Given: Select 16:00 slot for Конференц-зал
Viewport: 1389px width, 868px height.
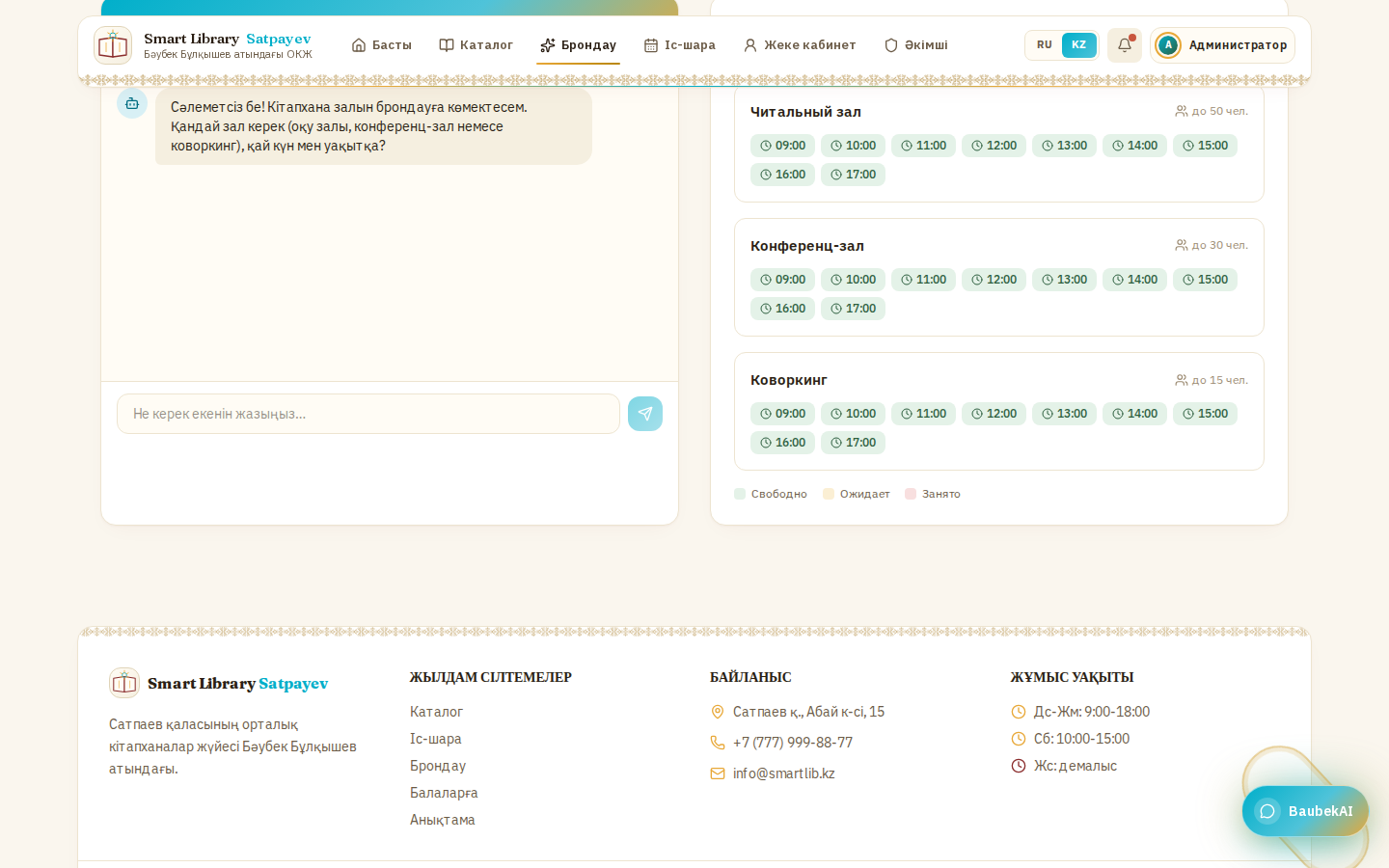Looking at the screenshot, I should pos(783,309).
